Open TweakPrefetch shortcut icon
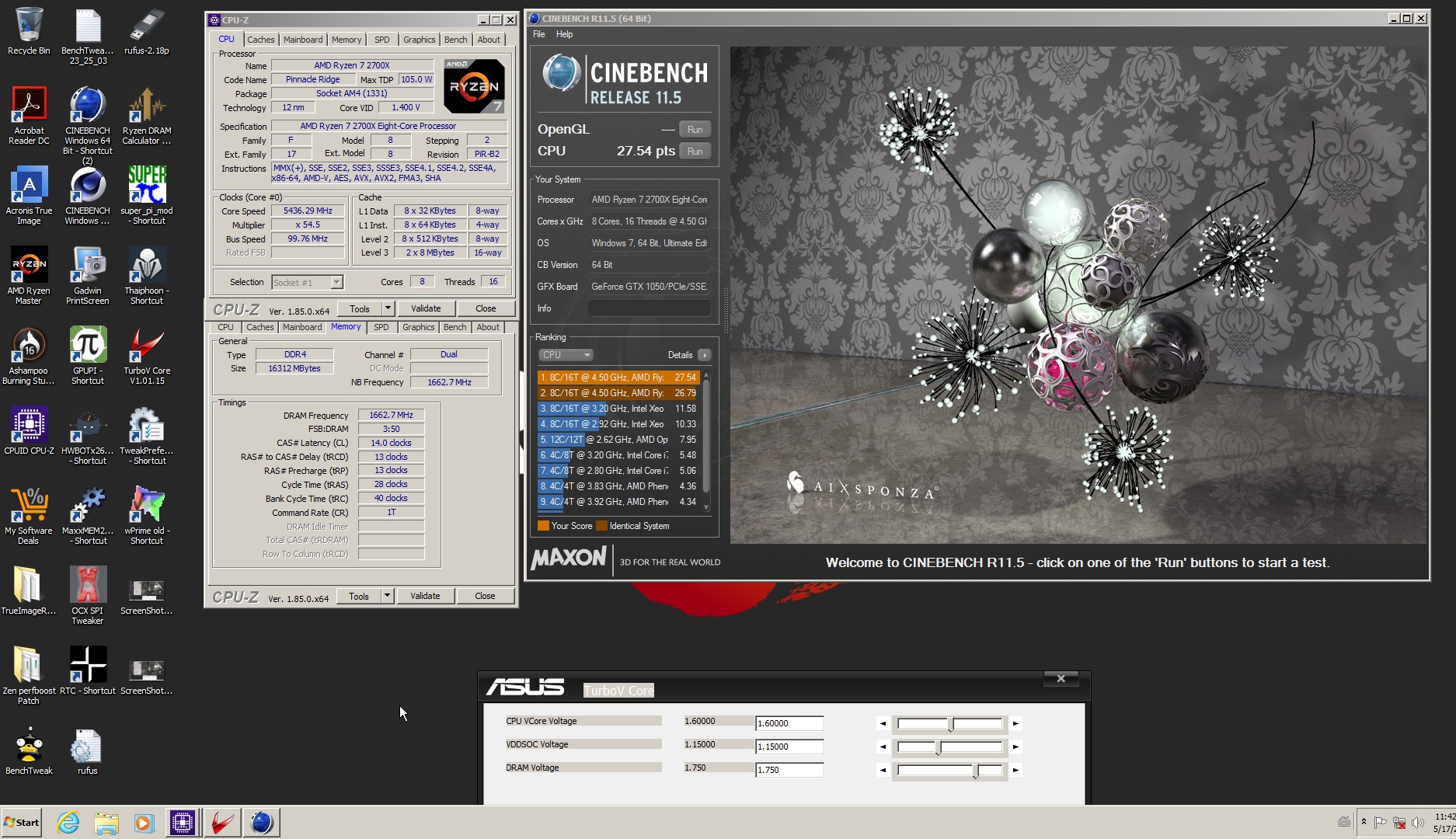The image size is (1456, 839). 146,435
